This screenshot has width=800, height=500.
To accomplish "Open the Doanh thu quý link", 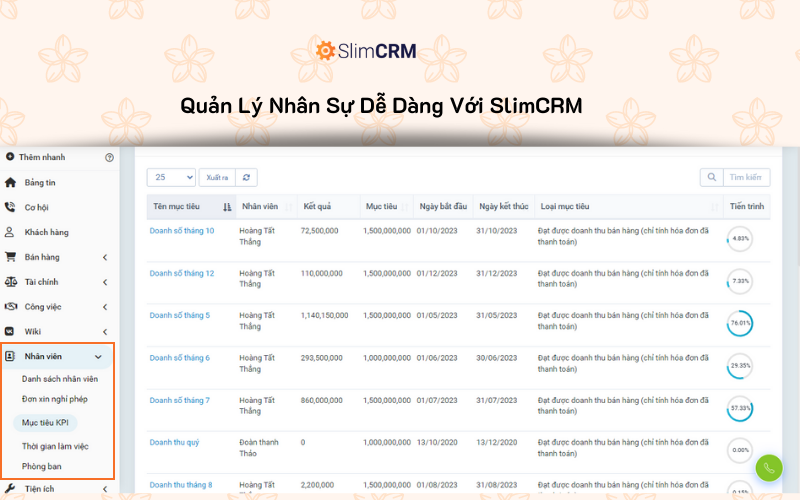I will 174,442.
